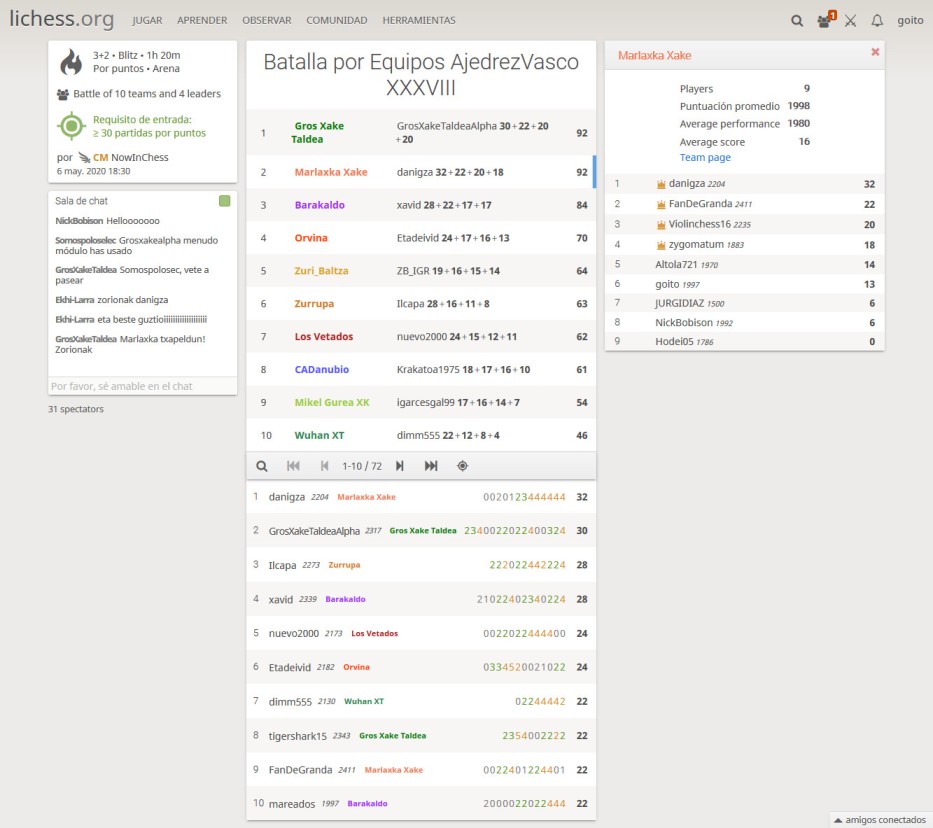Viewport: 933px width, 828px height.
Task: Go to previous page of standings
Action: point(324,466)
